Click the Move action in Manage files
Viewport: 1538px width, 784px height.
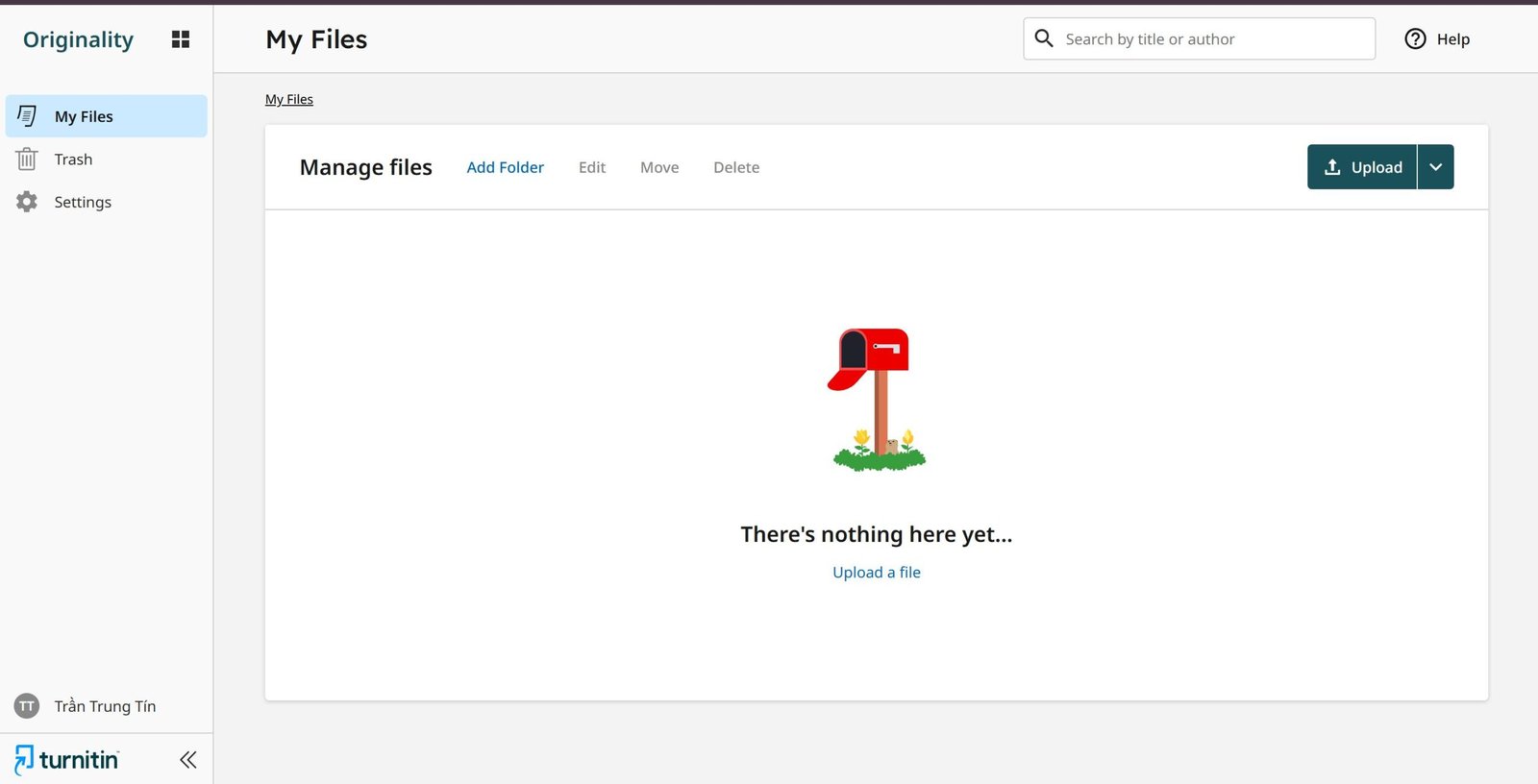pos(659,167)
